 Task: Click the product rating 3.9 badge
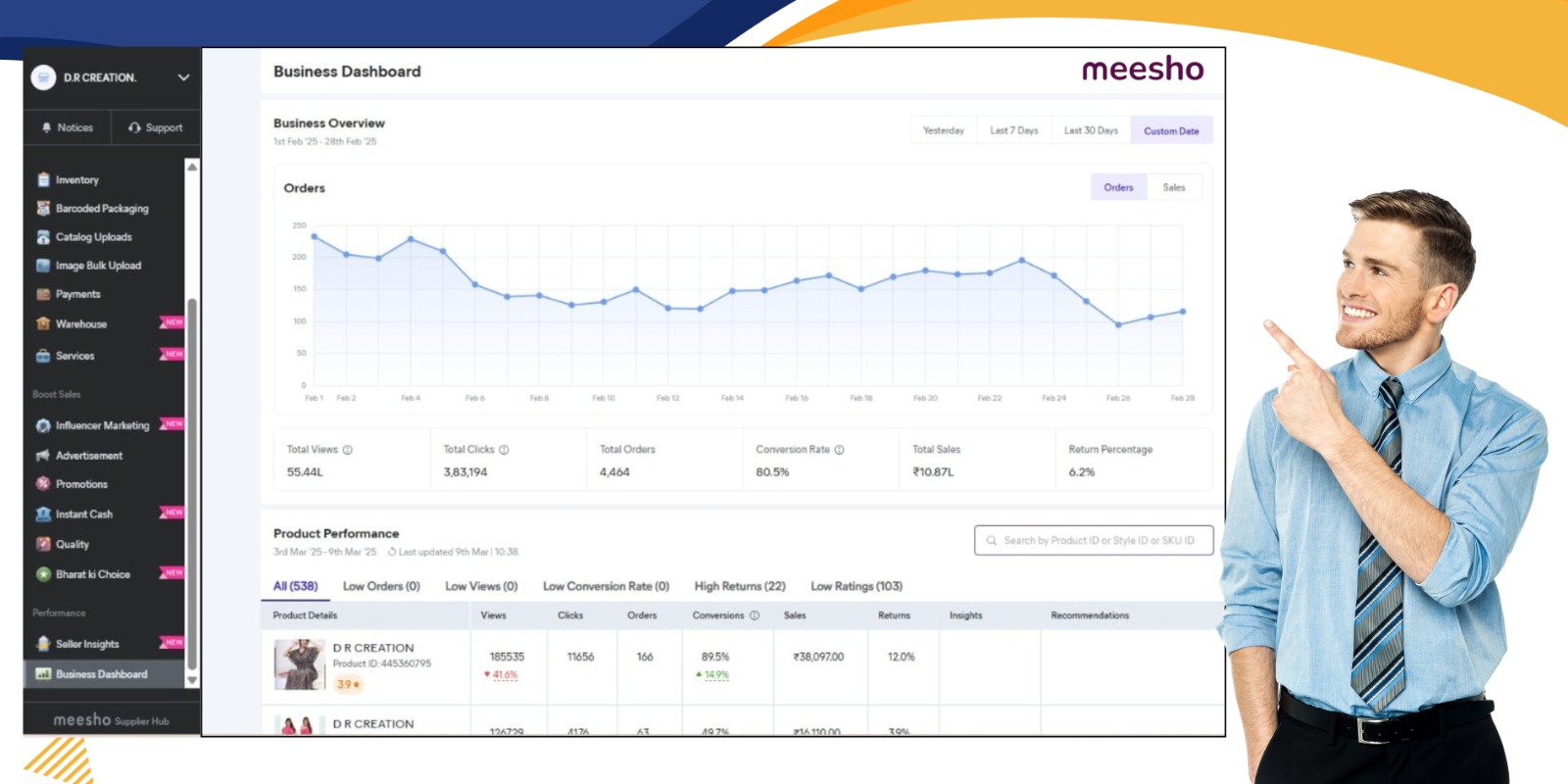point(349,684)
